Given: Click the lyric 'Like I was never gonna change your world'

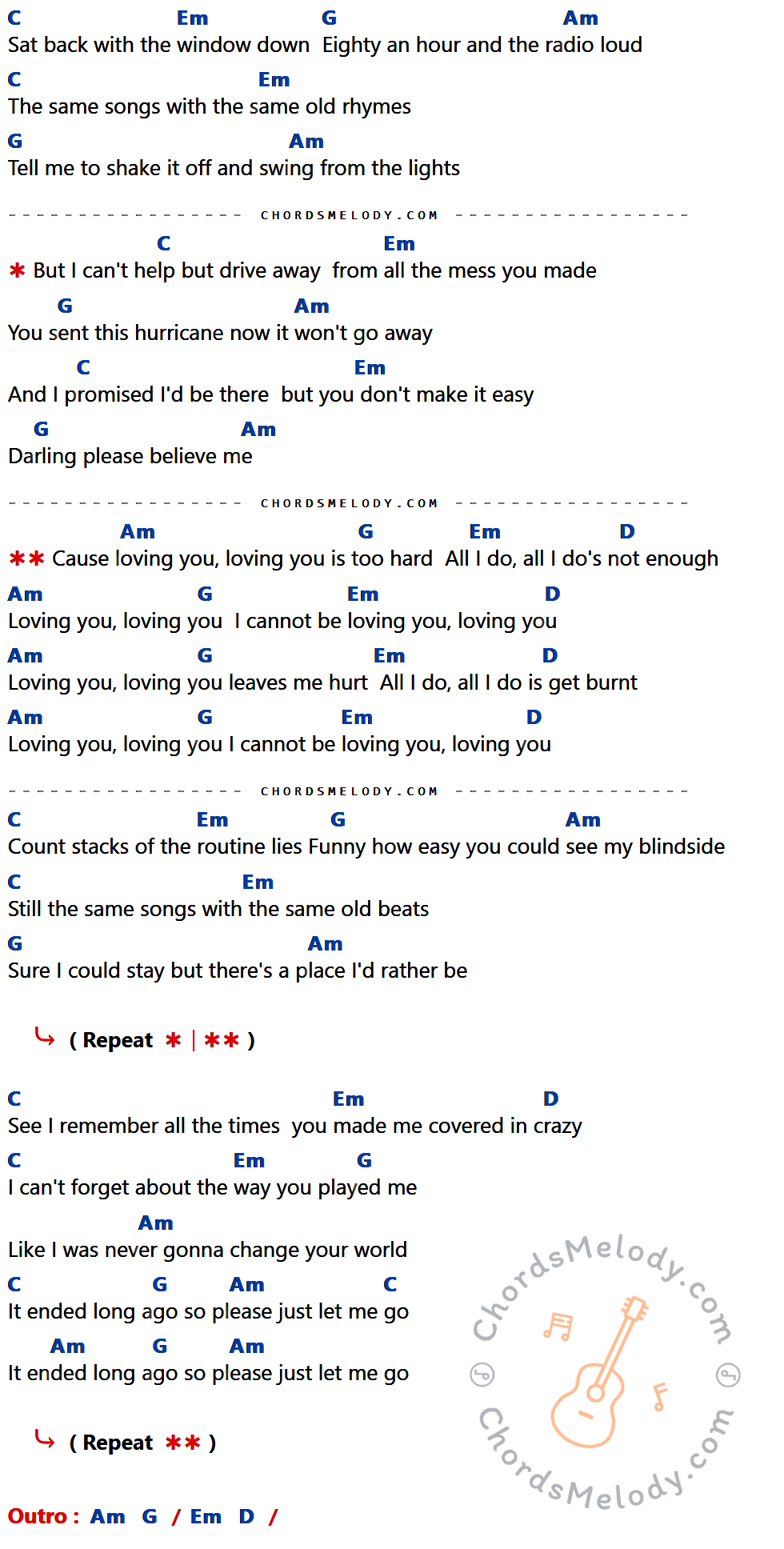Looking at the screenshot, I should (x=208, y=1250).
